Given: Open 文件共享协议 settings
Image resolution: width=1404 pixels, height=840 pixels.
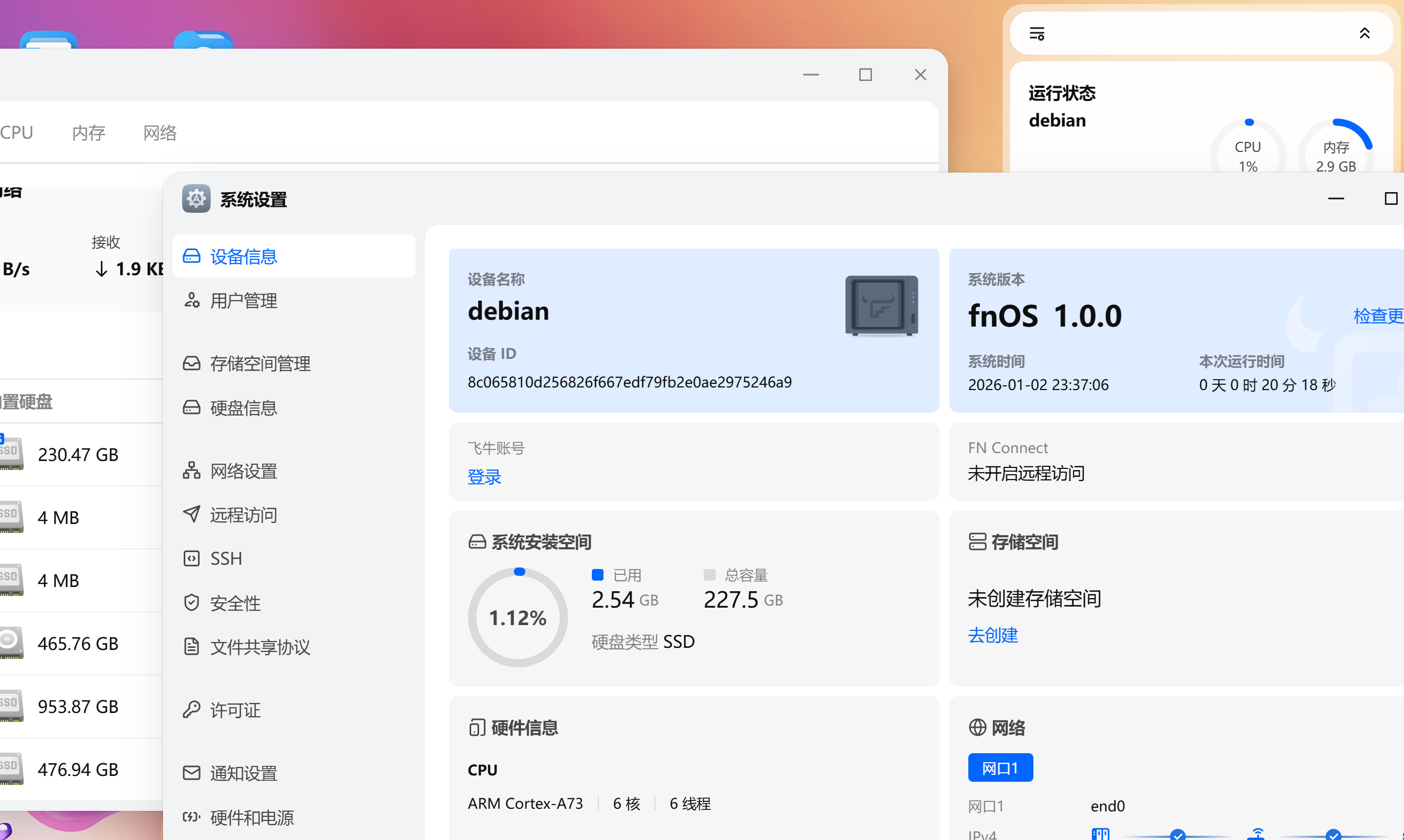Looking at the screenshot, I should coord(260,647).
